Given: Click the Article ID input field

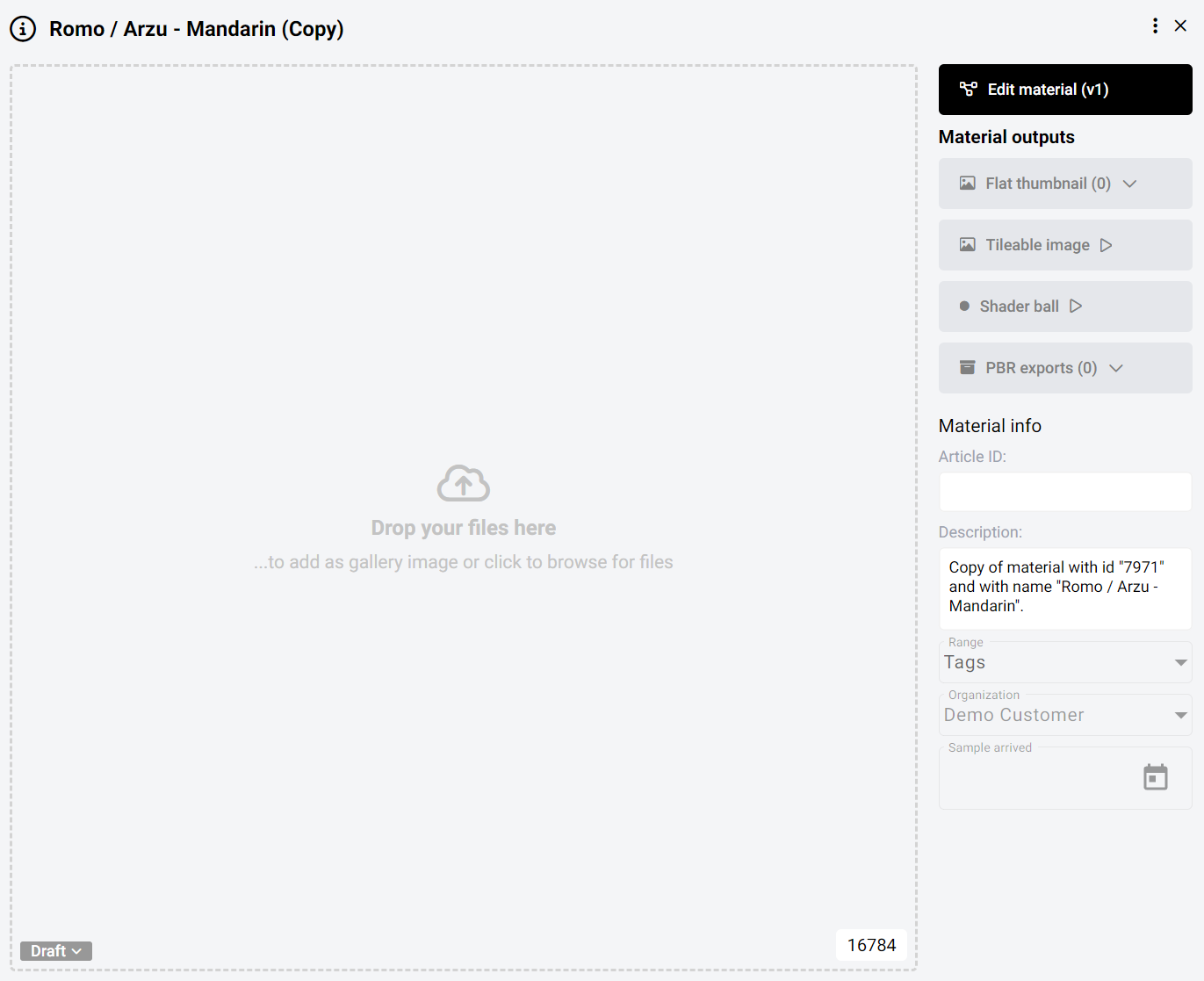Looking at the screenshot, I should (1064, 492).
